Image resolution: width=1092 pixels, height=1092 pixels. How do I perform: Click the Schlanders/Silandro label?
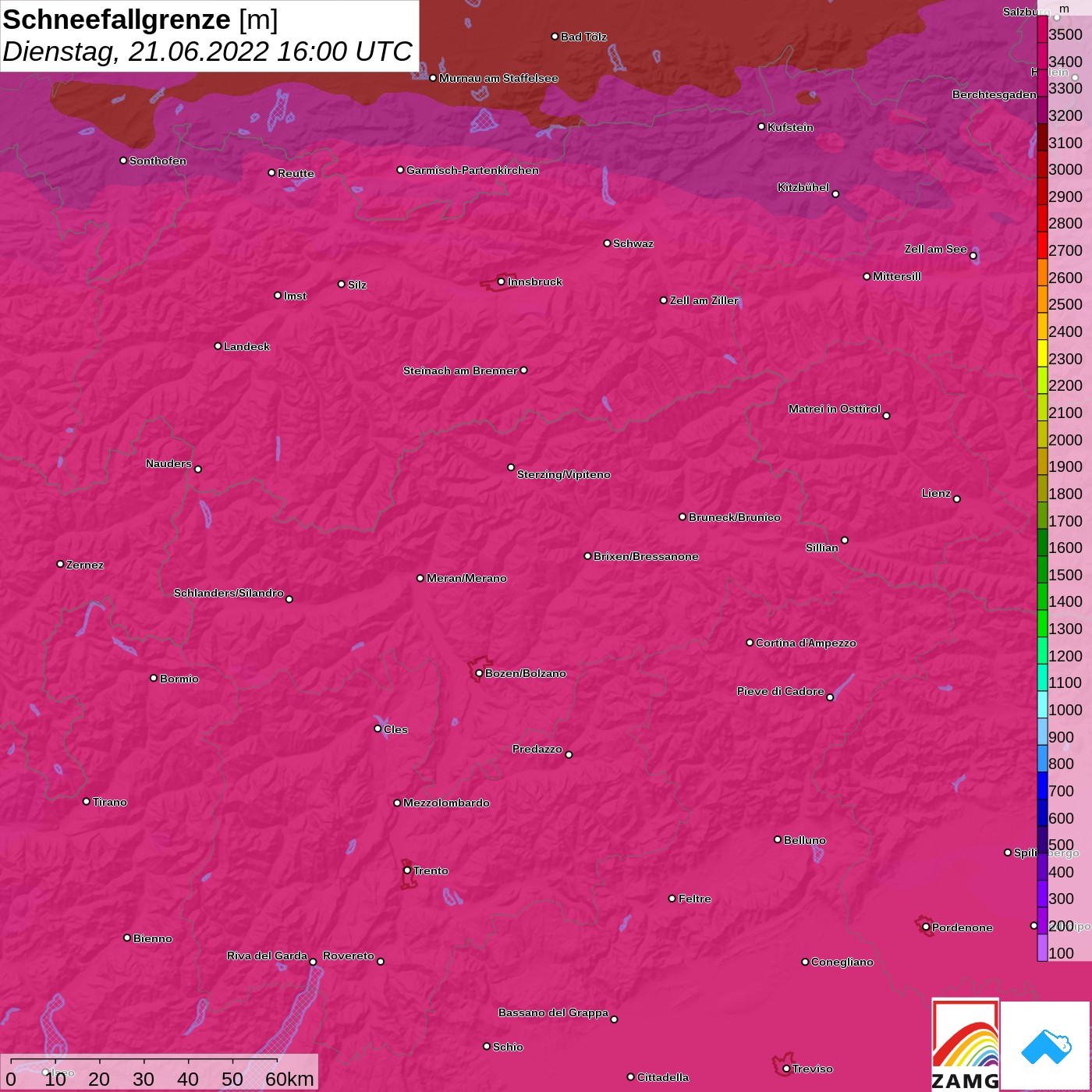point(229,593)
